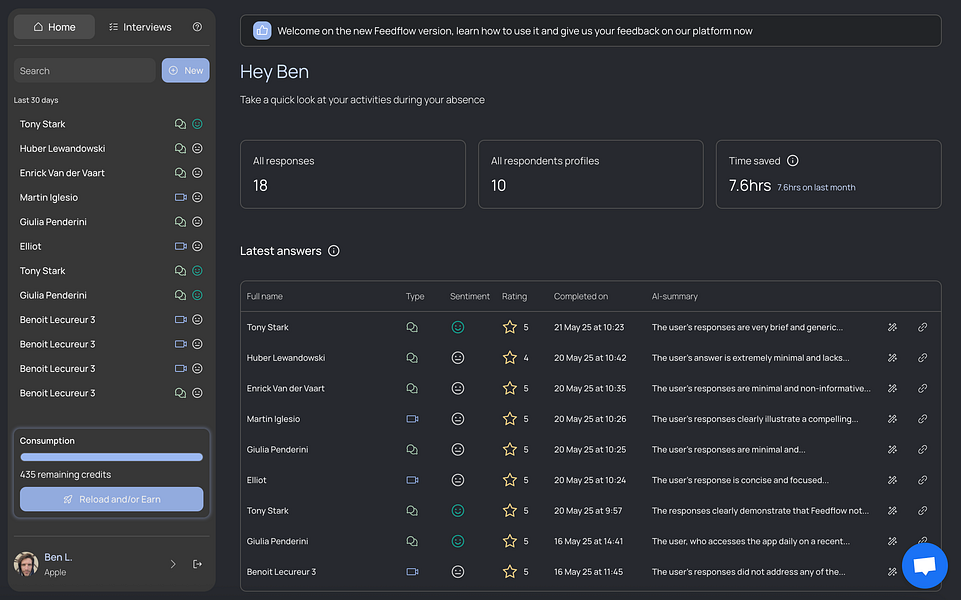Click the help question mark icon in sidebar
Viewport: 961px width, 600px height.
(197, 27)
